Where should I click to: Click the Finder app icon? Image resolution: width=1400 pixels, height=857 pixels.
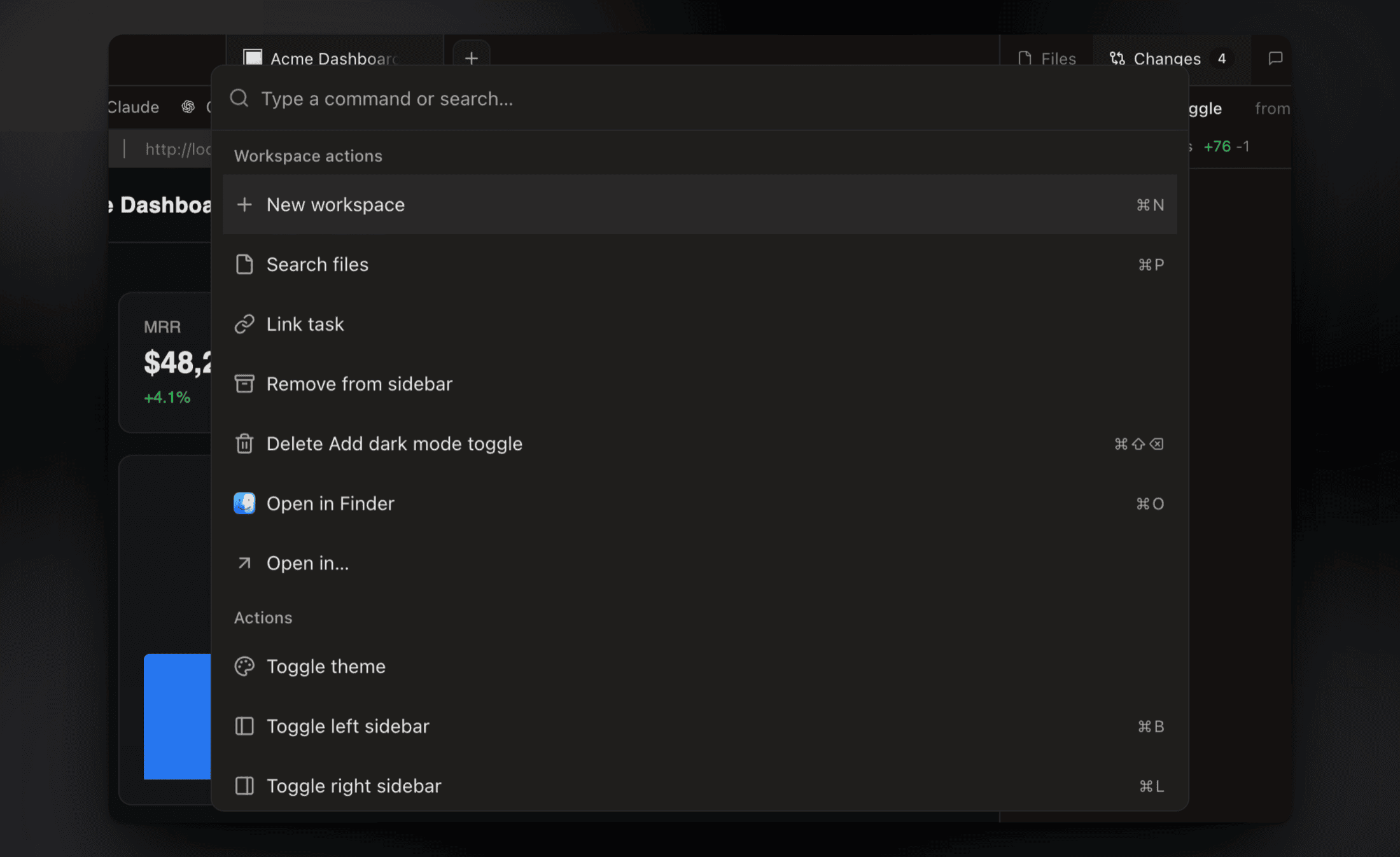tap(244, 503)
